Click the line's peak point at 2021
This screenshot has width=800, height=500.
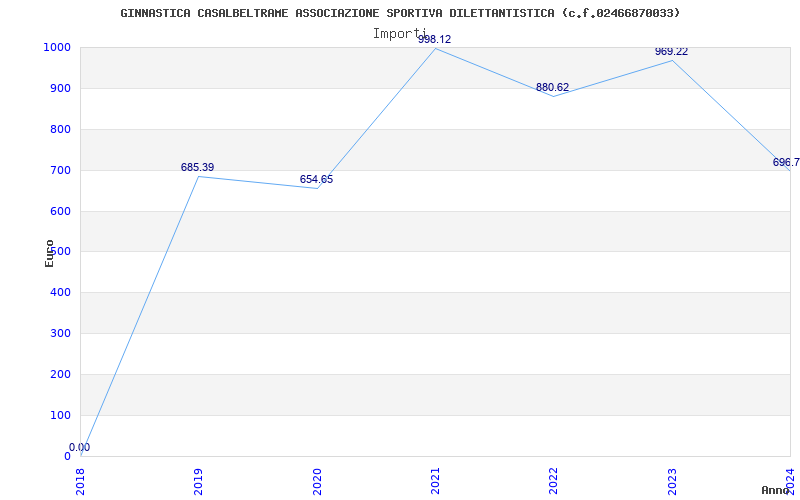click(x=435, y=48)
